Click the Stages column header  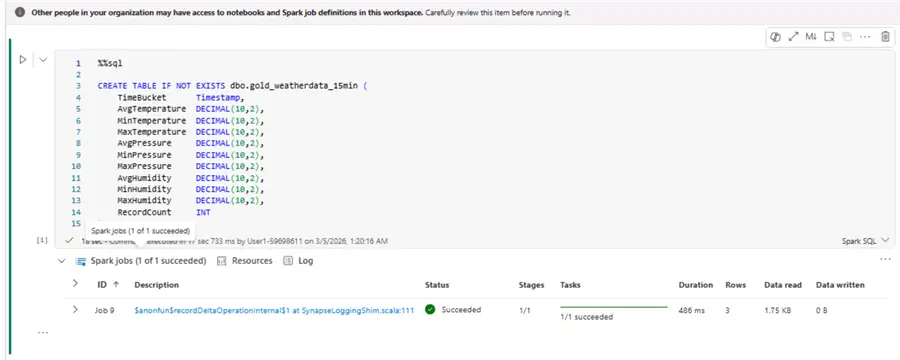(532, 285)
